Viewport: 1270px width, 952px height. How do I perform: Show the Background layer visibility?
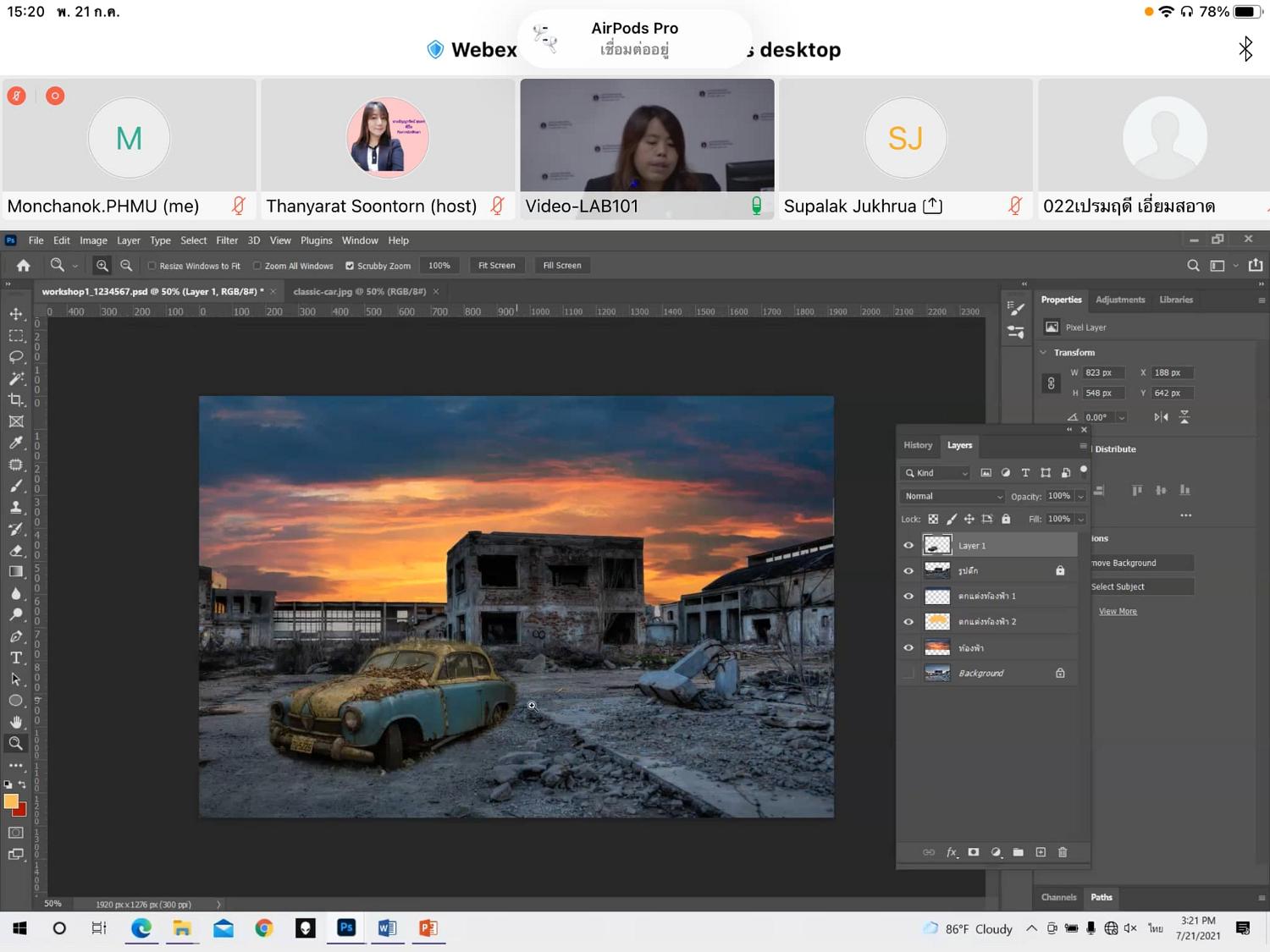[908, 674]
